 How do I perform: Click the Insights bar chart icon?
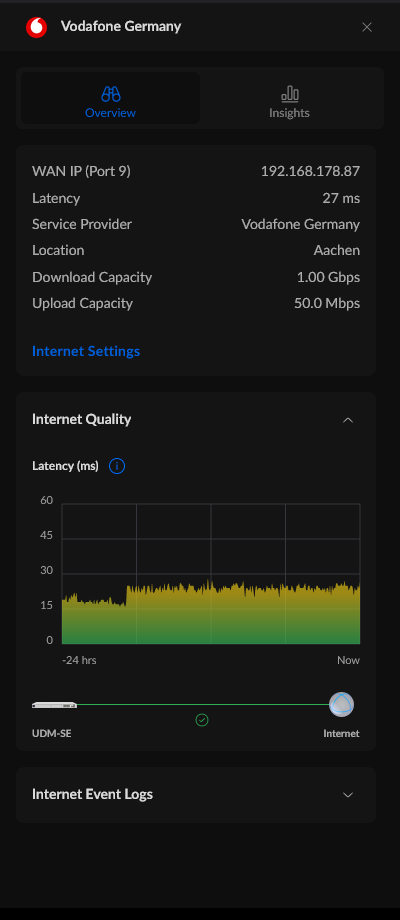(x=290, y=93)
